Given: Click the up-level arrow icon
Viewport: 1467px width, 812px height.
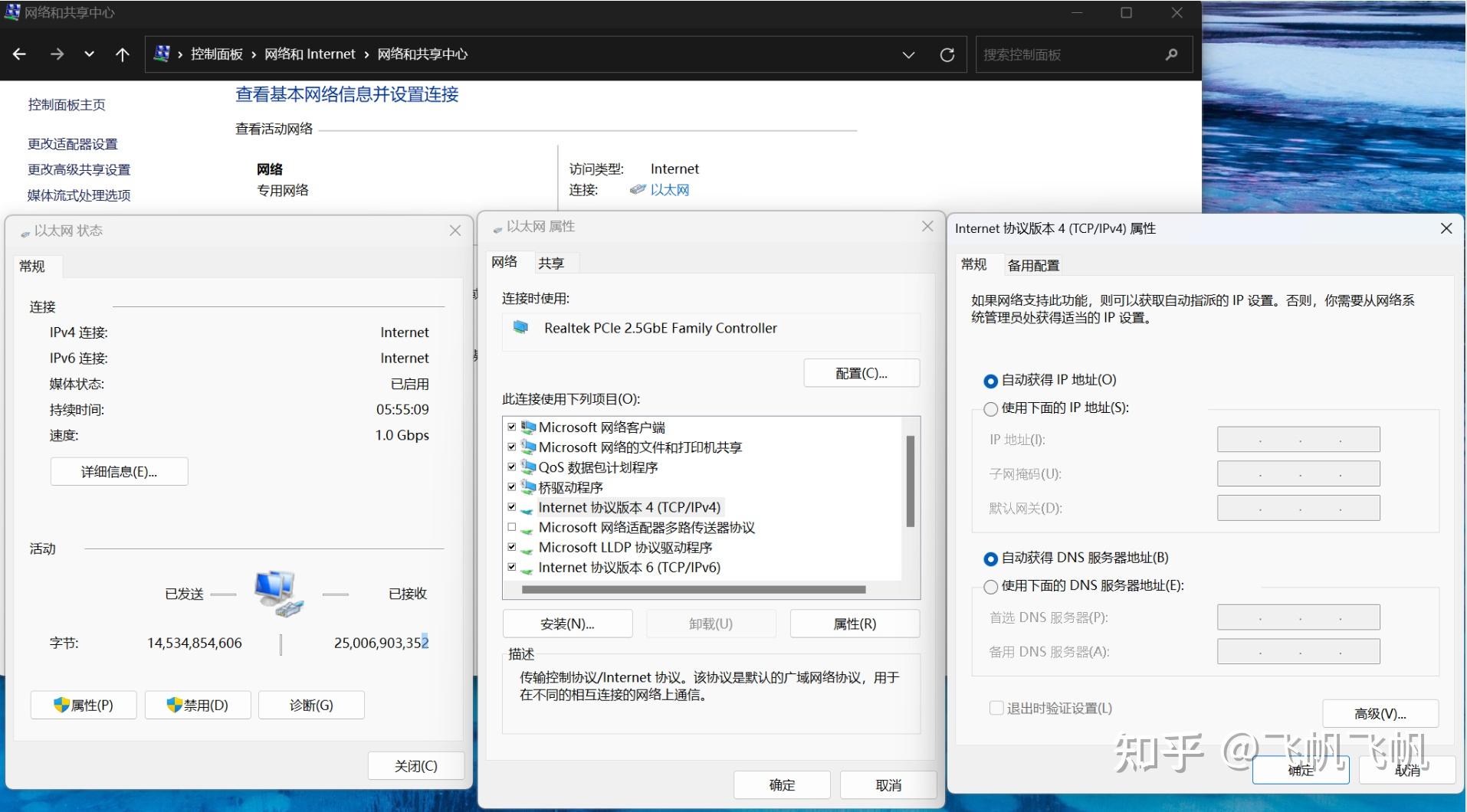Looking at the screenshot, I should (122, 54).
